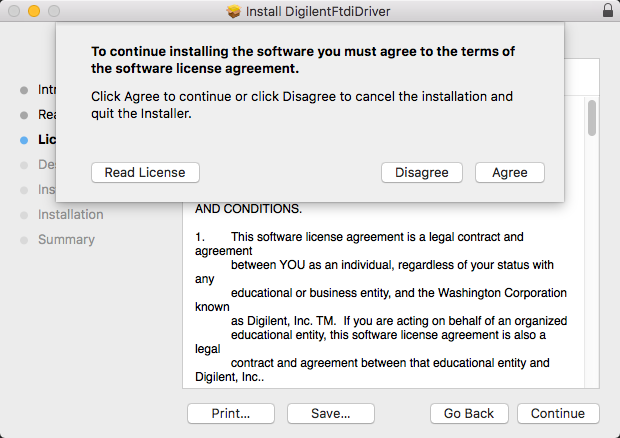Click the Continue button
Image resolution: width=620 pixels, height=438 pixels.
pyautogui.click(x=558, y=413)
